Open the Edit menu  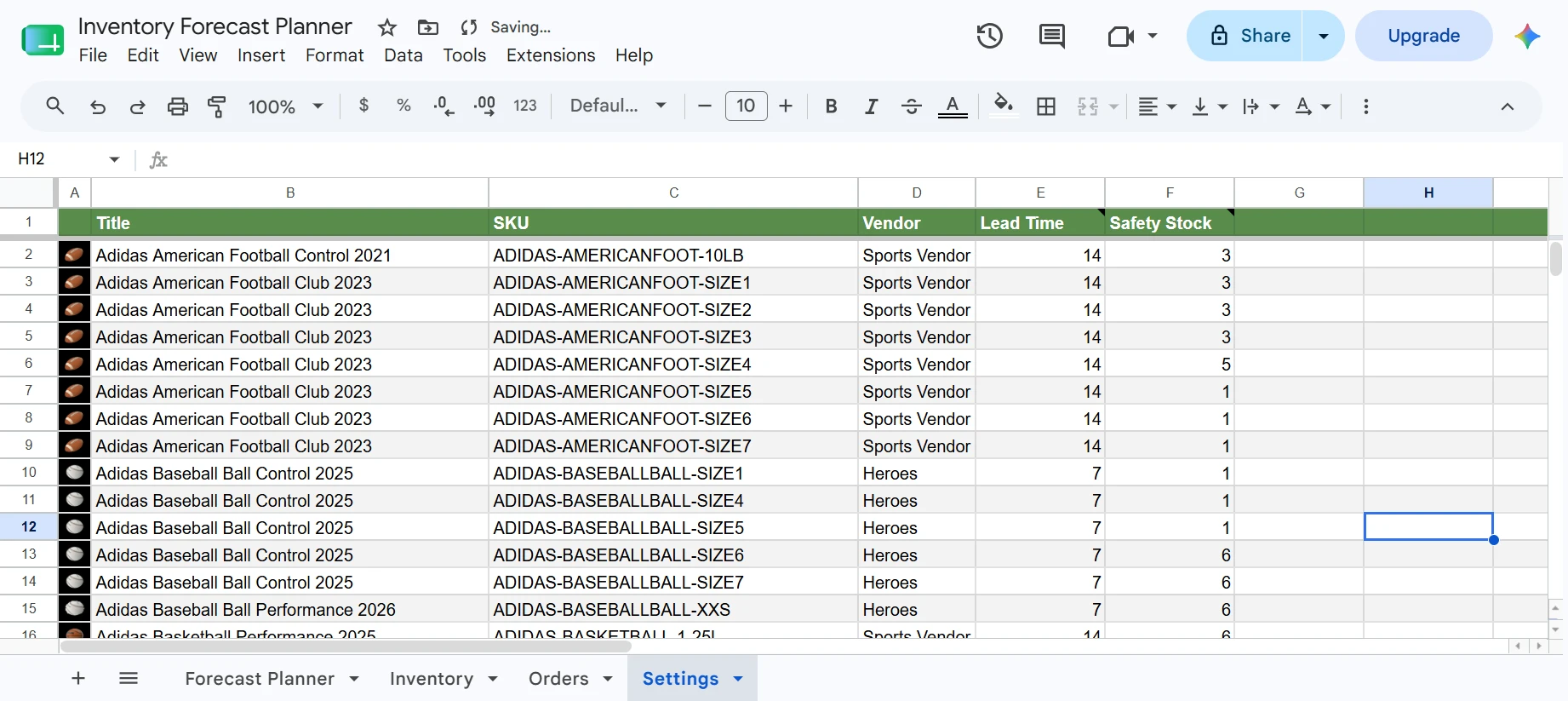[143, 55]
